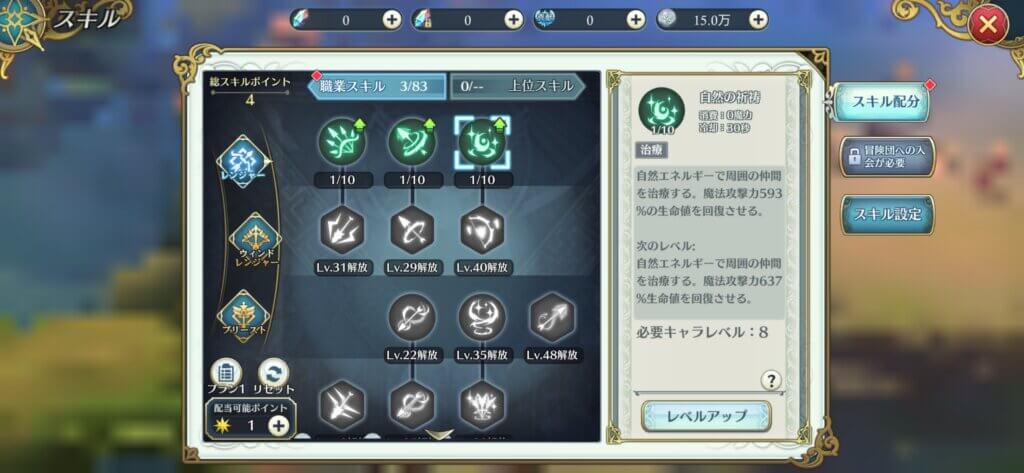
Task: Tap the locked skill with Lv.35解放
Action: 482,317
